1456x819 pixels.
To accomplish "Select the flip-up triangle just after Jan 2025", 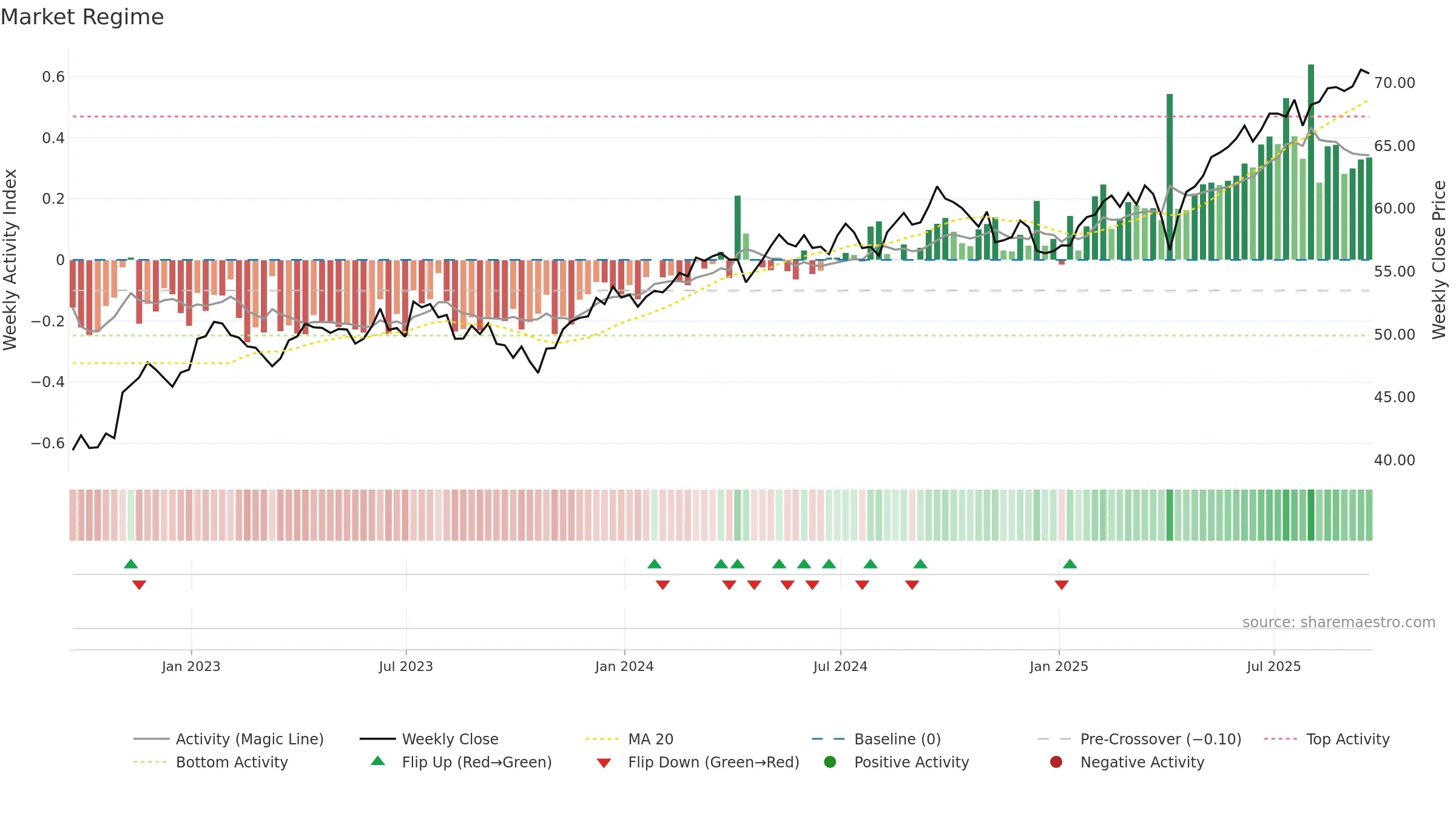I will (1070, 564).
